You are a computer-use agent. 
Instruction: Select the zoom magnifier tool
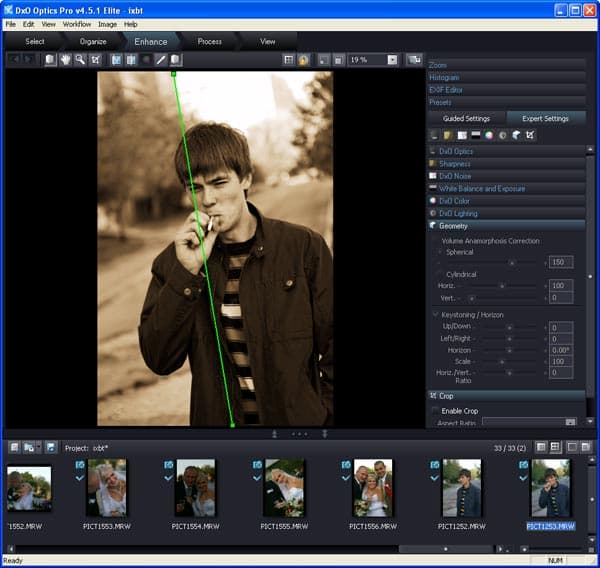[x=80, y=60]
